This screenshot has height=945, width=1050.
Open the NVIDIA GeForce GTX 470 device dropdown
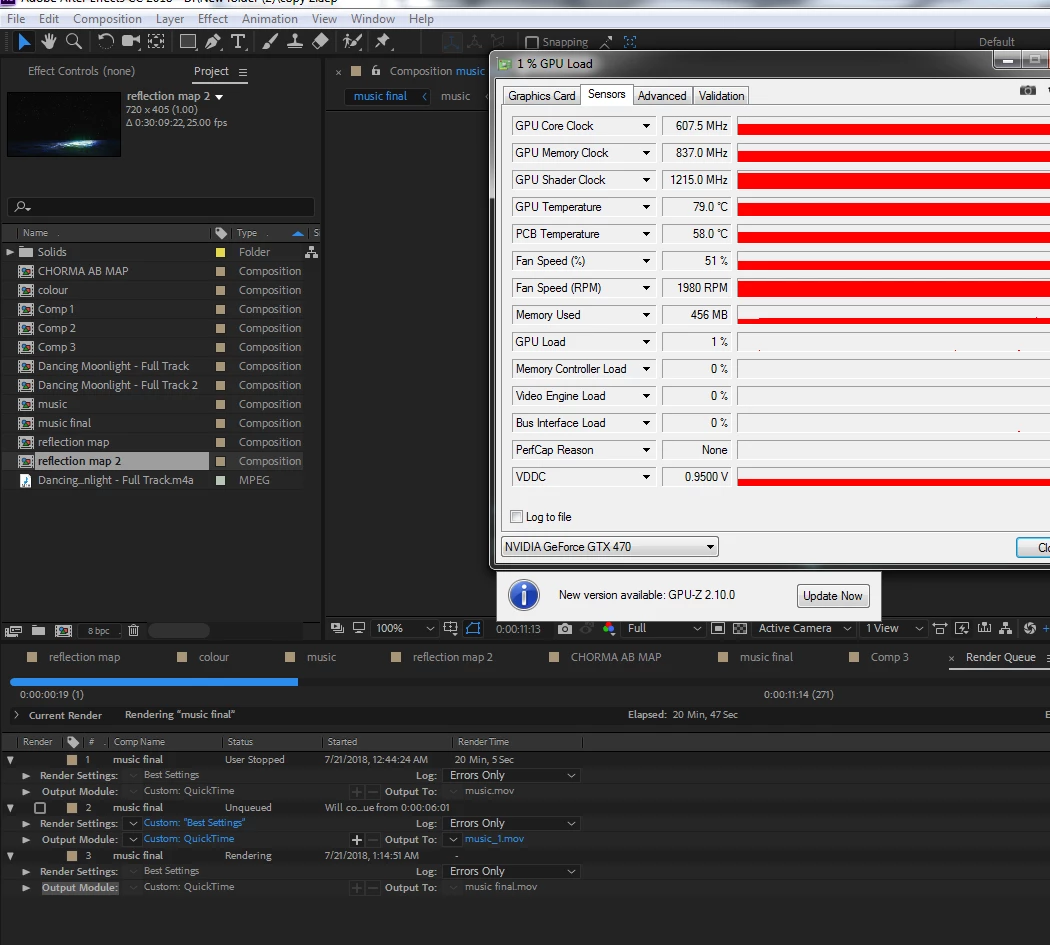pos(609,547)
